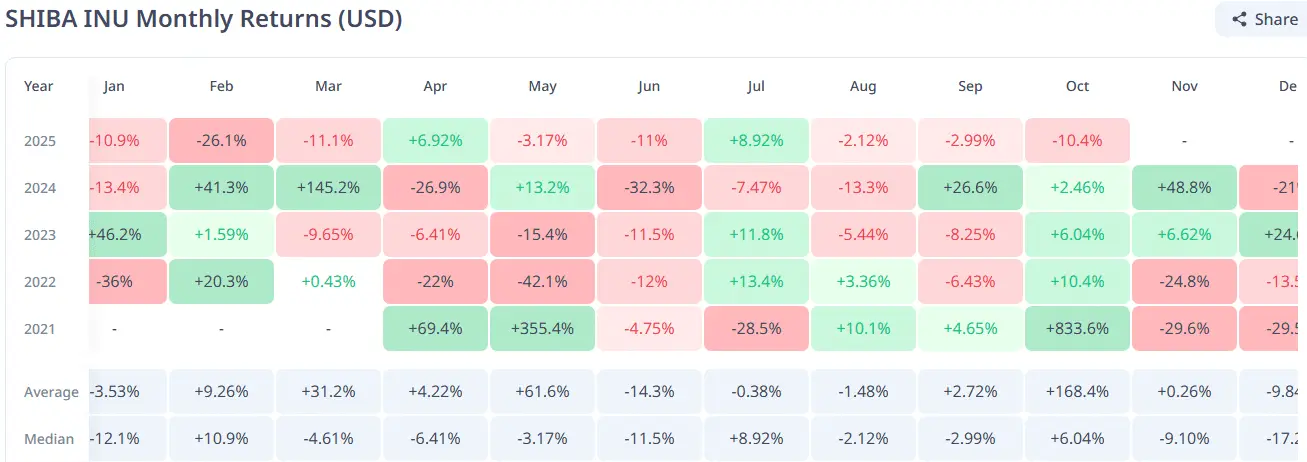Screen dimensions: 1307x462
Task: Click the Average row label
Action: (x=51, y=392)
